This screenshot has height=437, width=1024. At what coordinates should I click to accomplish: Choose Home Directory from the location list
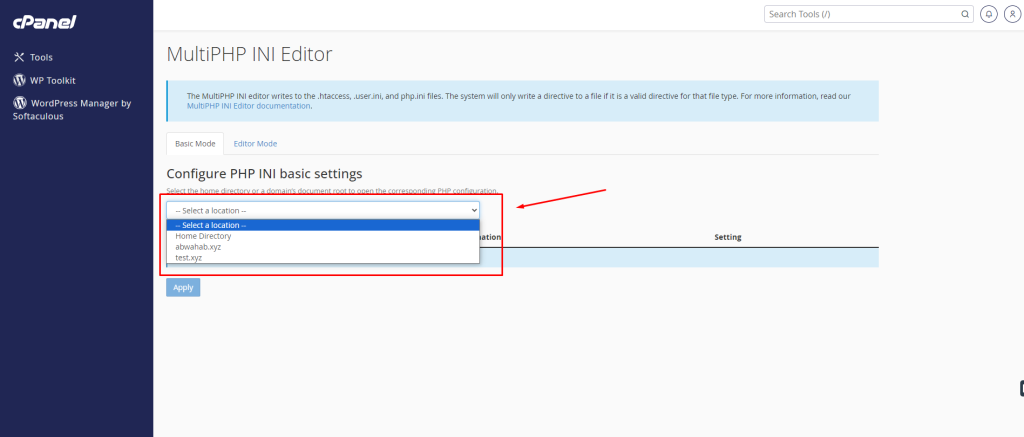click(x=203, y=236)
